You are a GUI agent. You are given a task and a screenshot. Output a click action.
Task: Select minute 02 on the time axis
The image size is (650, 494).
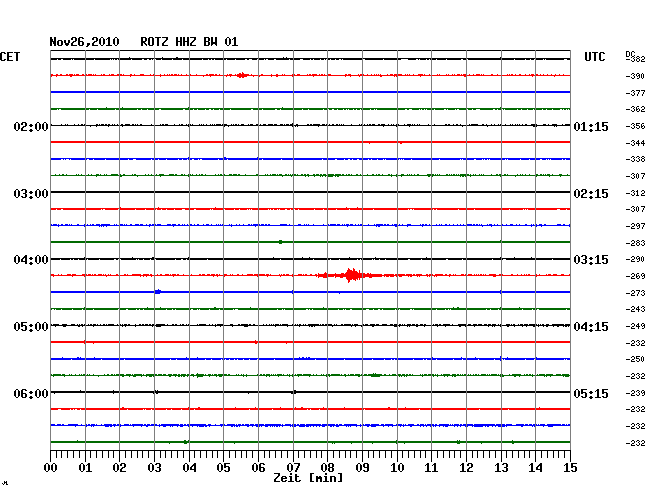click(x=119, y=467)
